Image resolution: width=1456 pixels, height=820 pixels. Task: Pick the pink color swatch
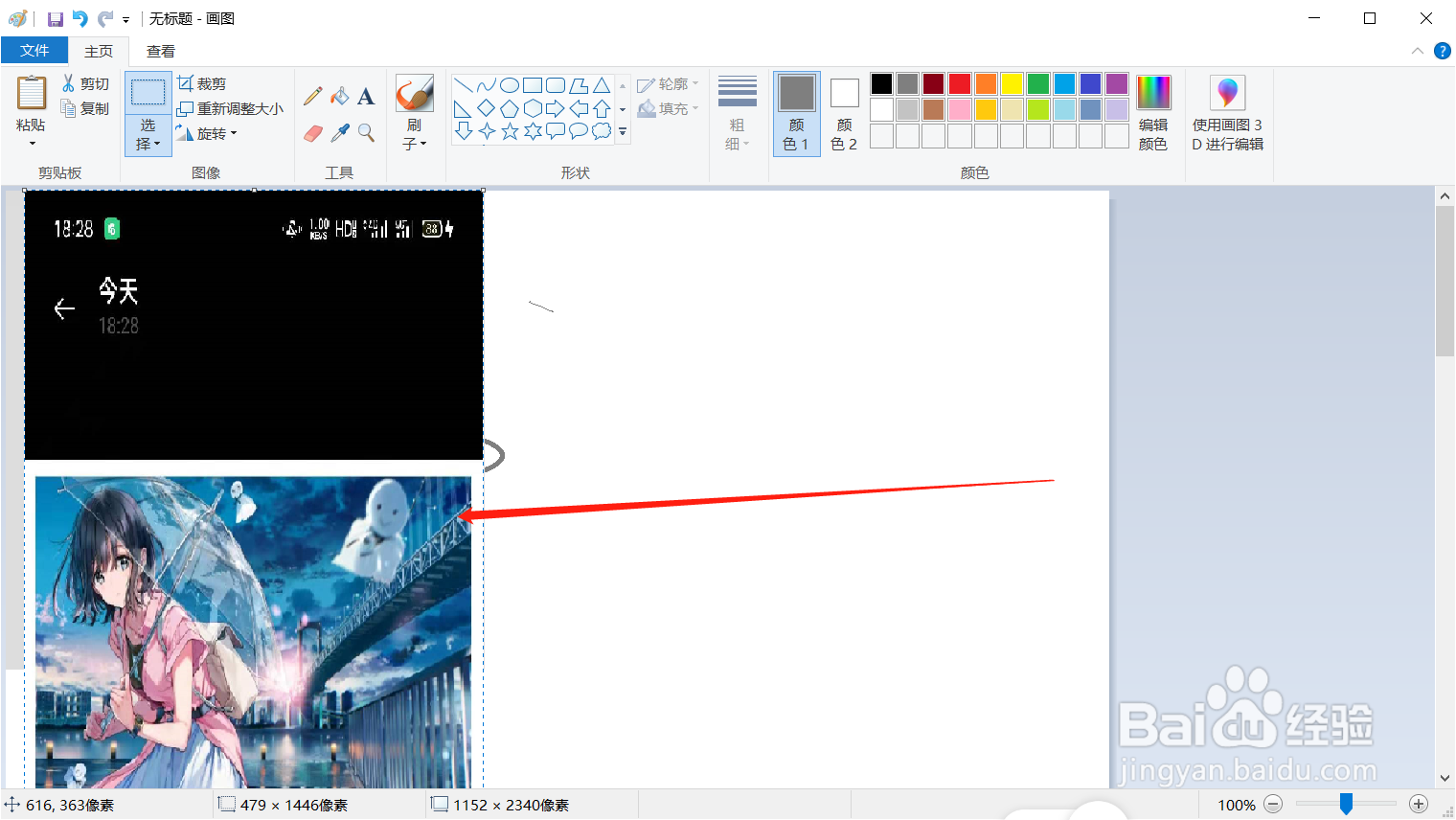click(960, 110)
